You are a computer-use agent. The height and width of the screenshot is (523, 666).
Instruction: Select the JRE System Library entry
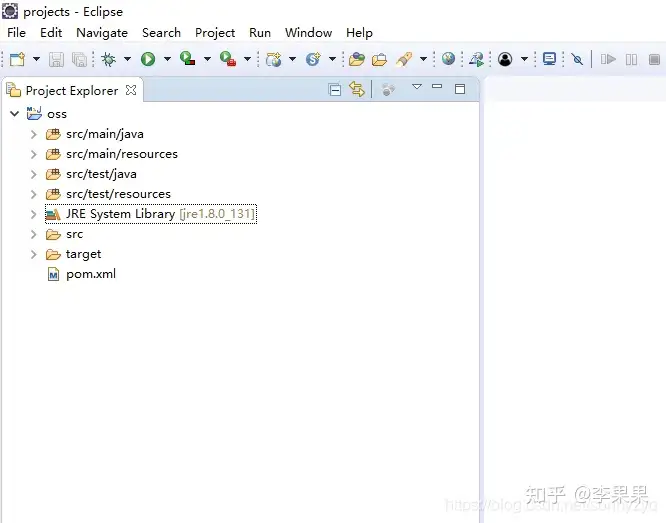(151, 214)
